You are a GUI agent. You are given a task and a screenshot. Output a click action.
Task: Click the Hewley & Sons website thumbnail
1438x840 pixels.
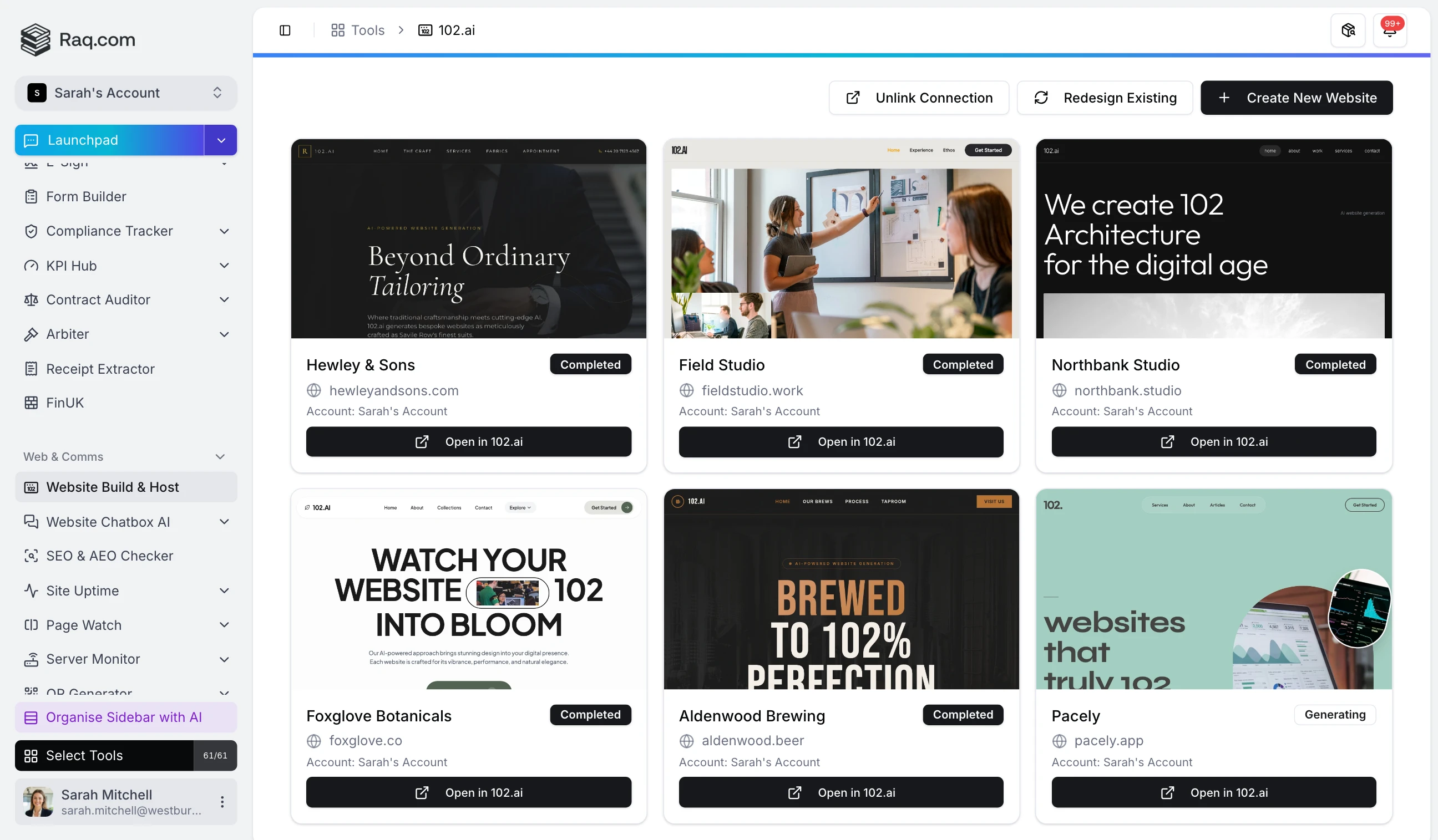(x=468, y=238)
